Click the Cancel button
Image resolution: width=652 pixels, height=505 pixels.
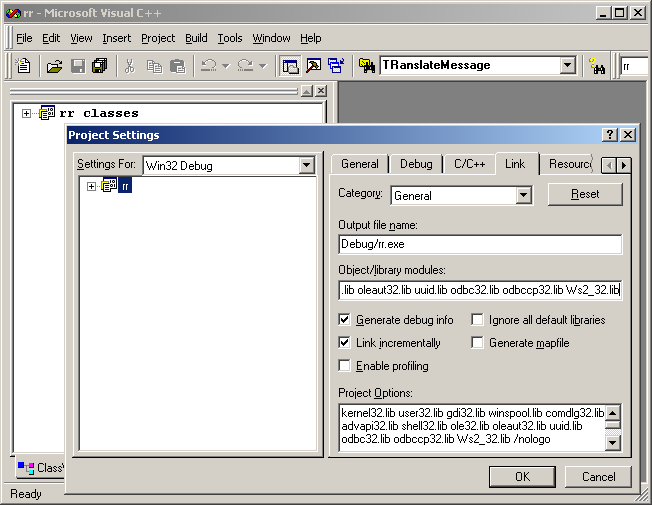tap(598, 476)
